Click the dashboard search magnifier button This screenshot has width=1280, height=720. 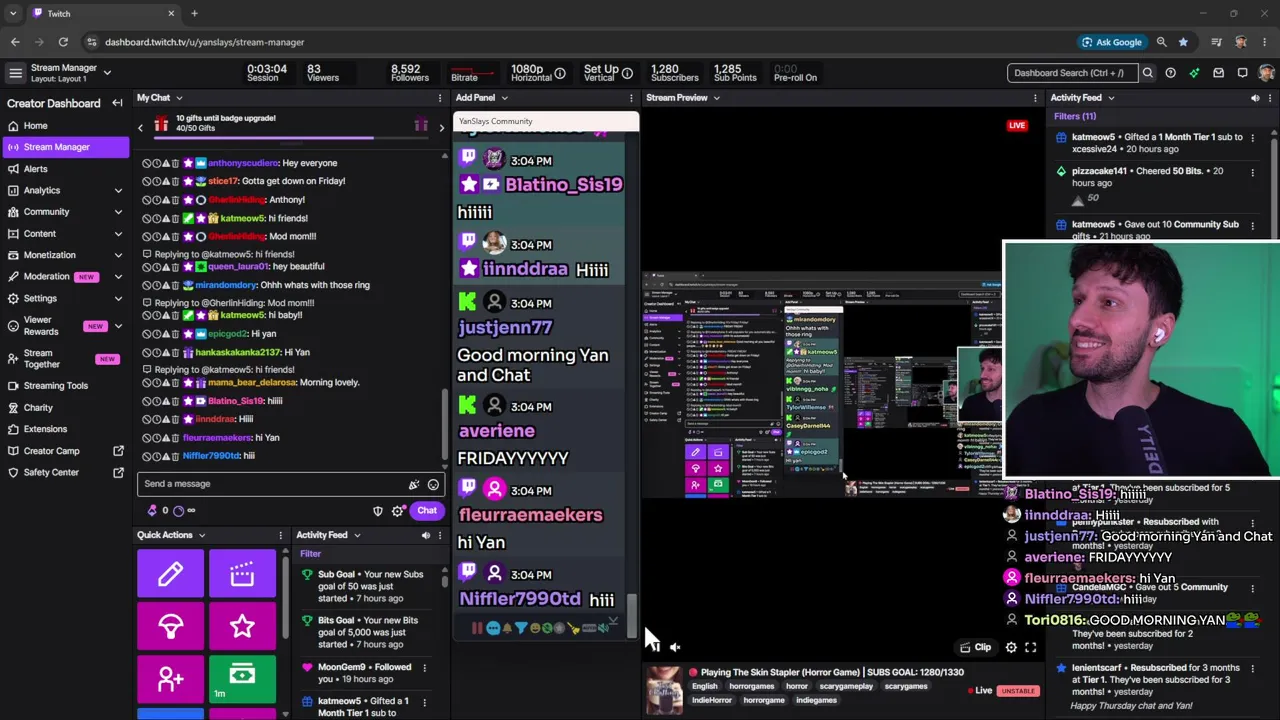[1148, 73]
